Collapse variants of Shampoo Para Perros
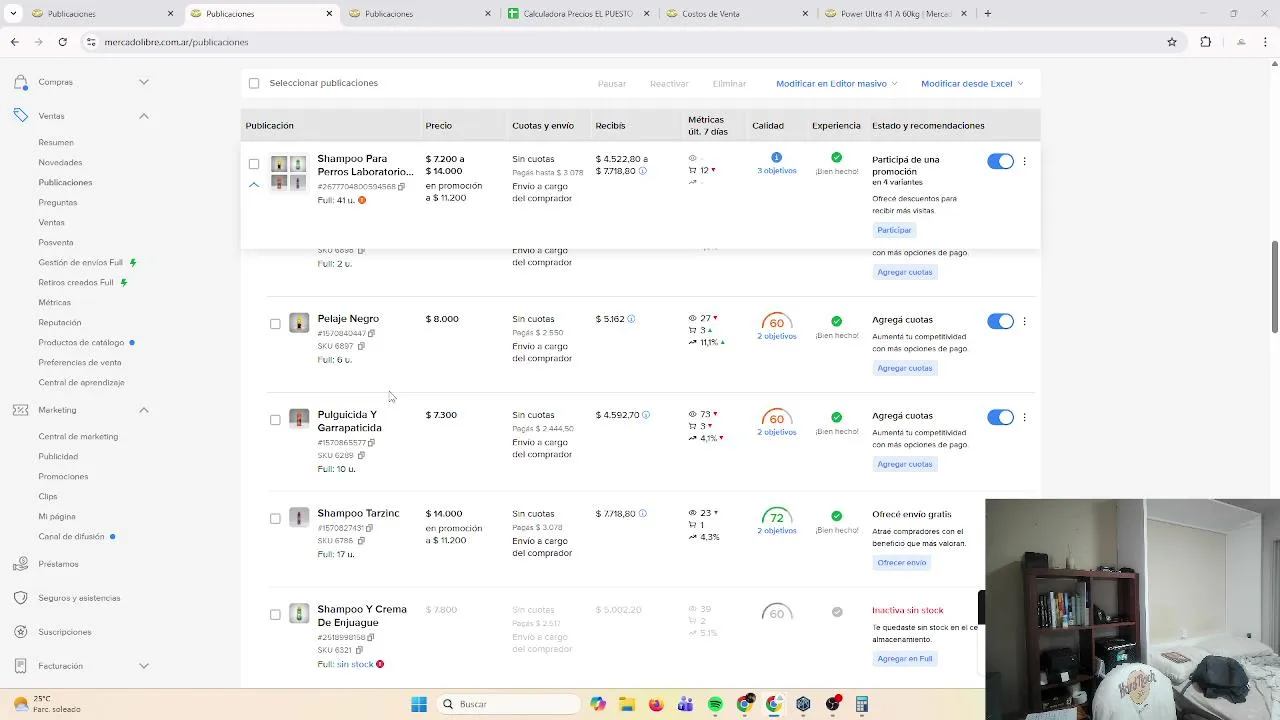The height and width of the screenshot is (720, 1280). 254,185
